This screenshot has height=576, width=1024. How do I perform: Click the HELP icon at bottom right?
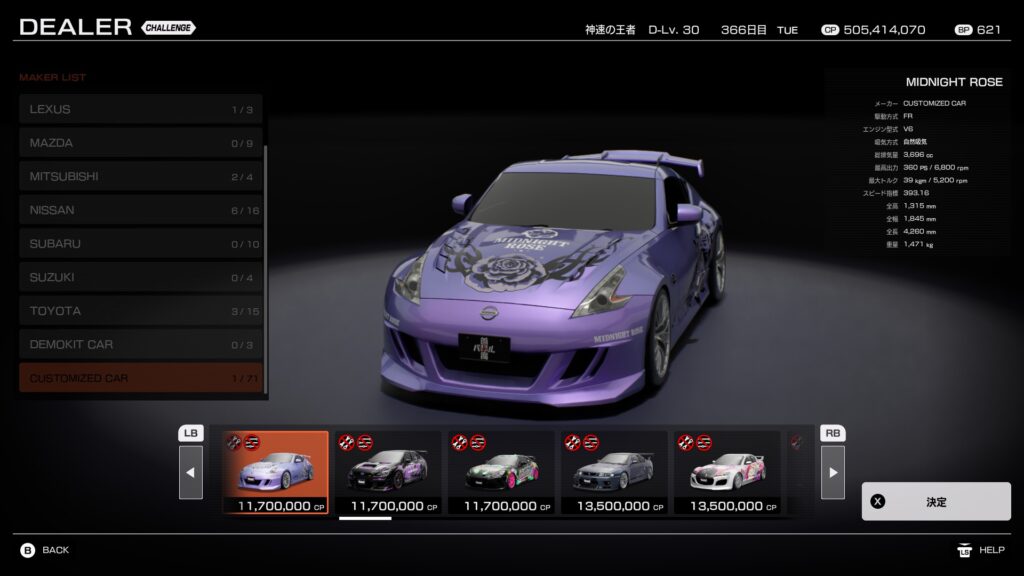click(964, 550)
